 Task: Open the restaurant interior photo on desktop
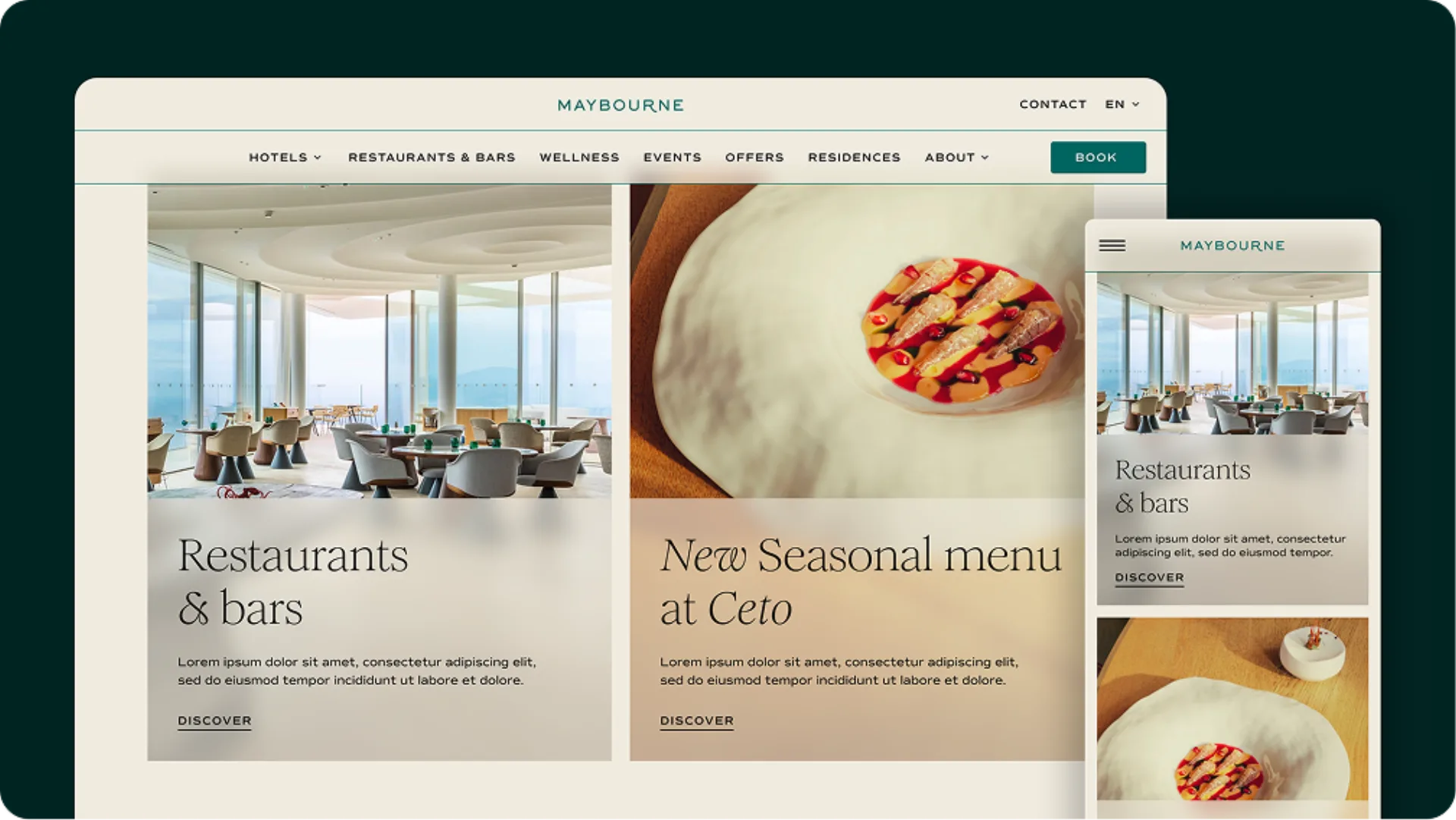point(379,341)
